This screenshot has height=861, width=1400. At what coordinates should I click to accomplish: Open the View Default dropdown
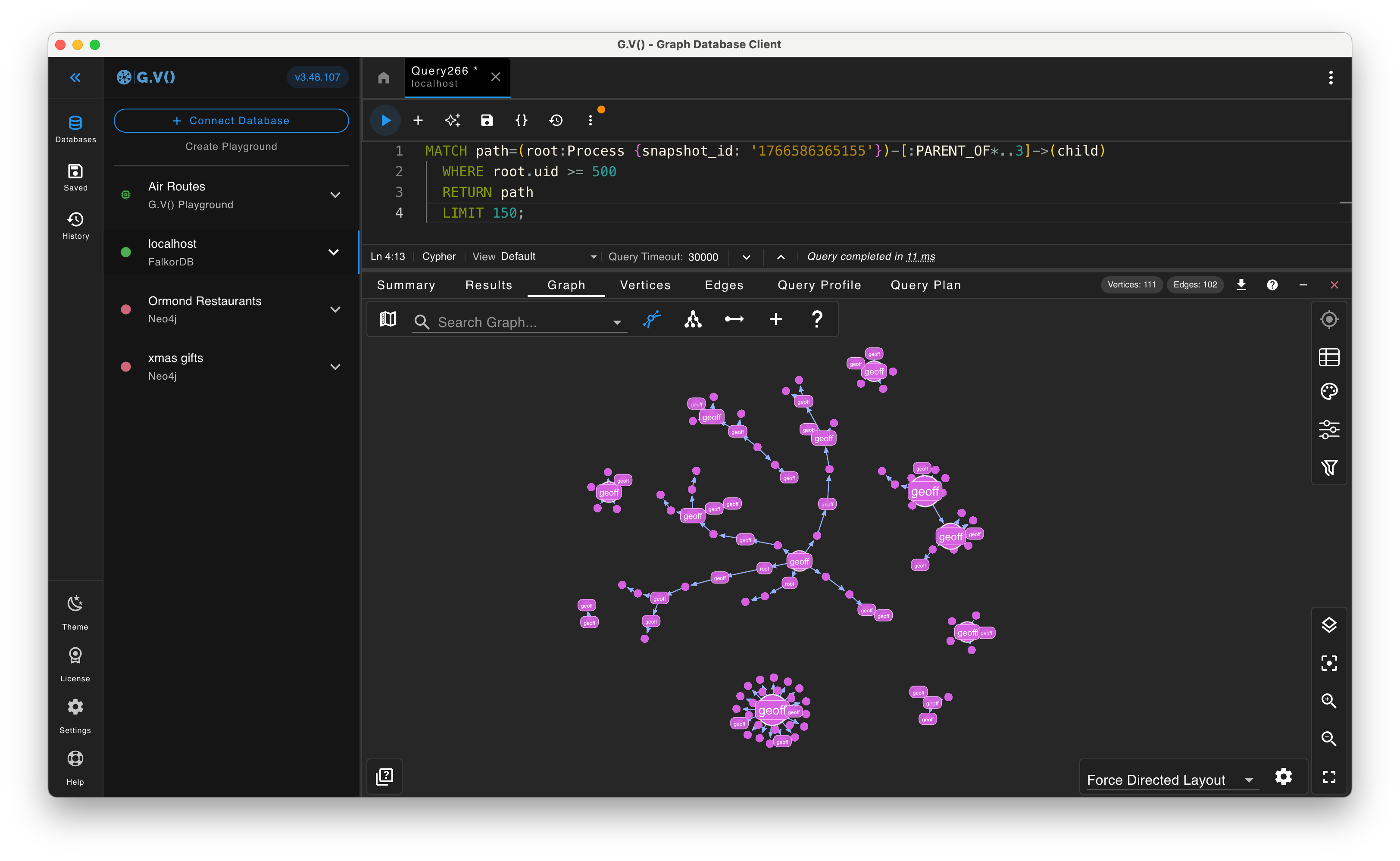pos(535,256)
